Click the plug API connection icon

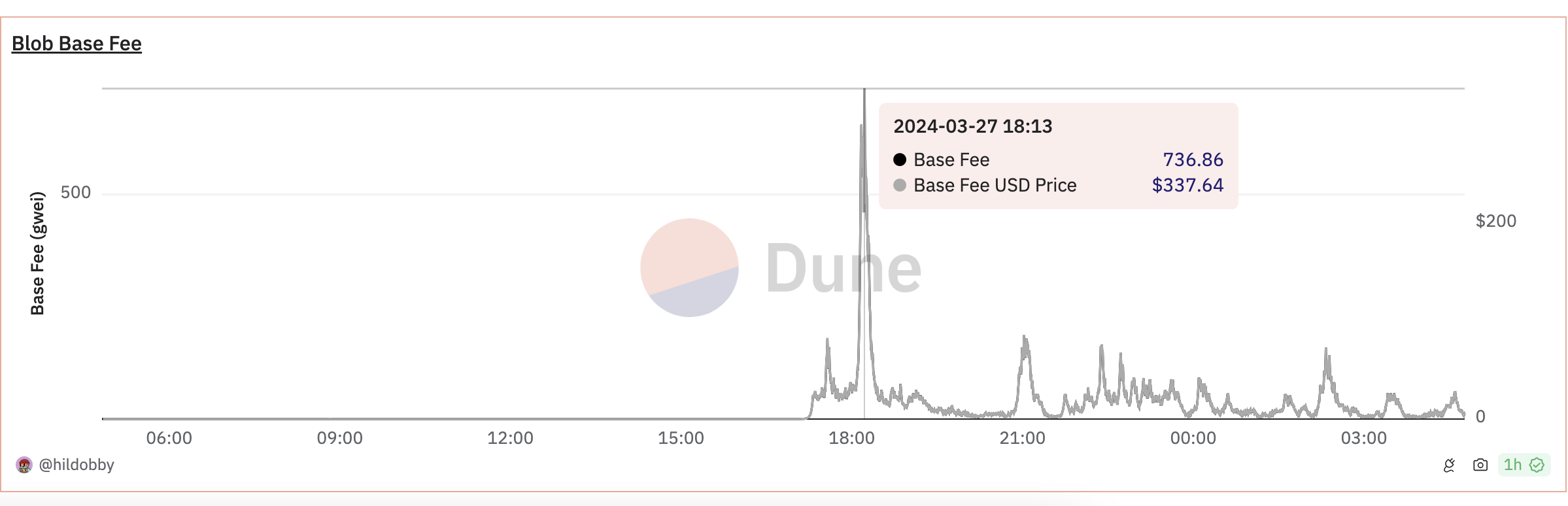click(x=1450, y=465)
